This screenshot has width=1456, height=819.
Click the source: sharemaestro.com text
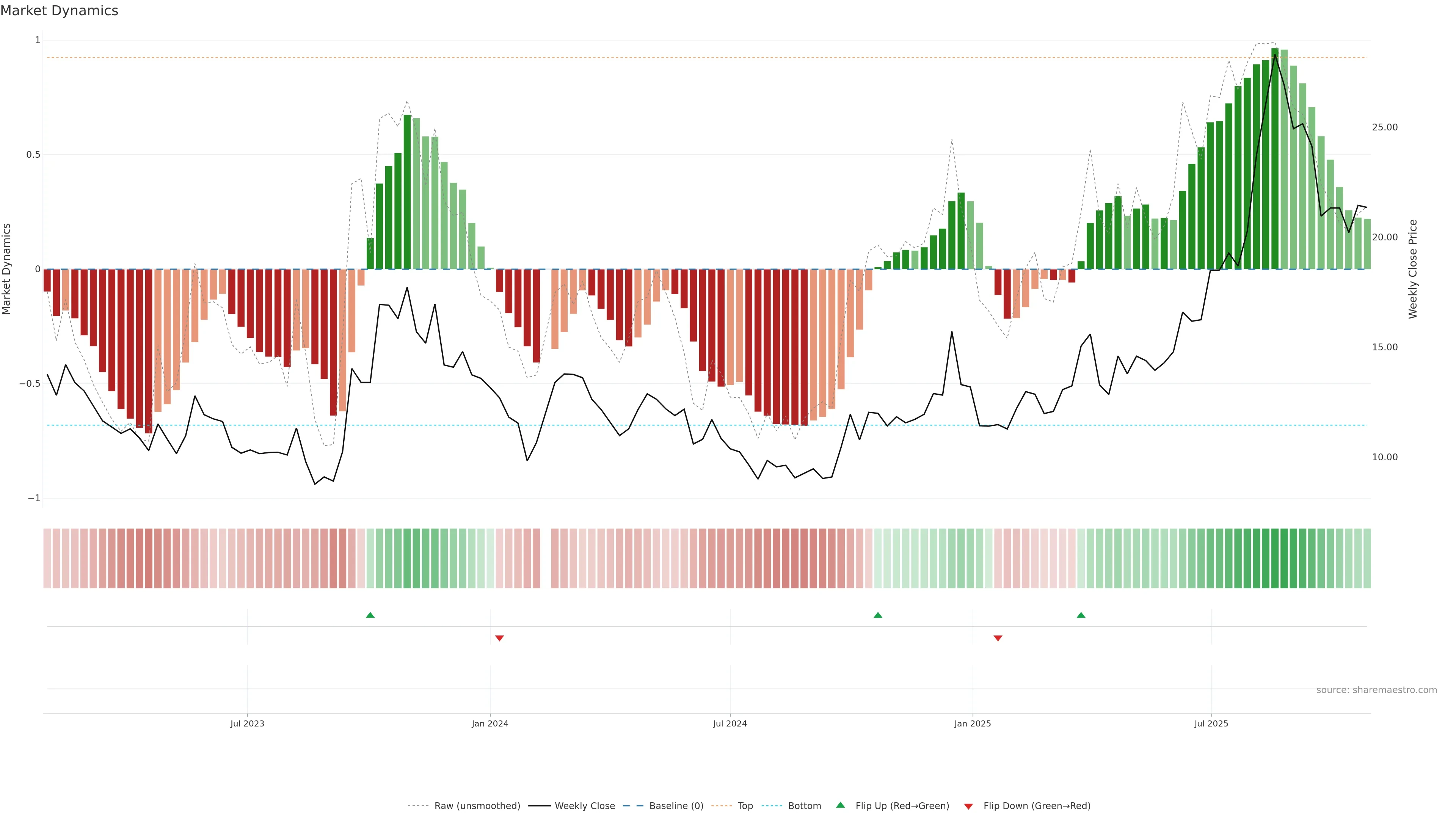click(1376, 690)
